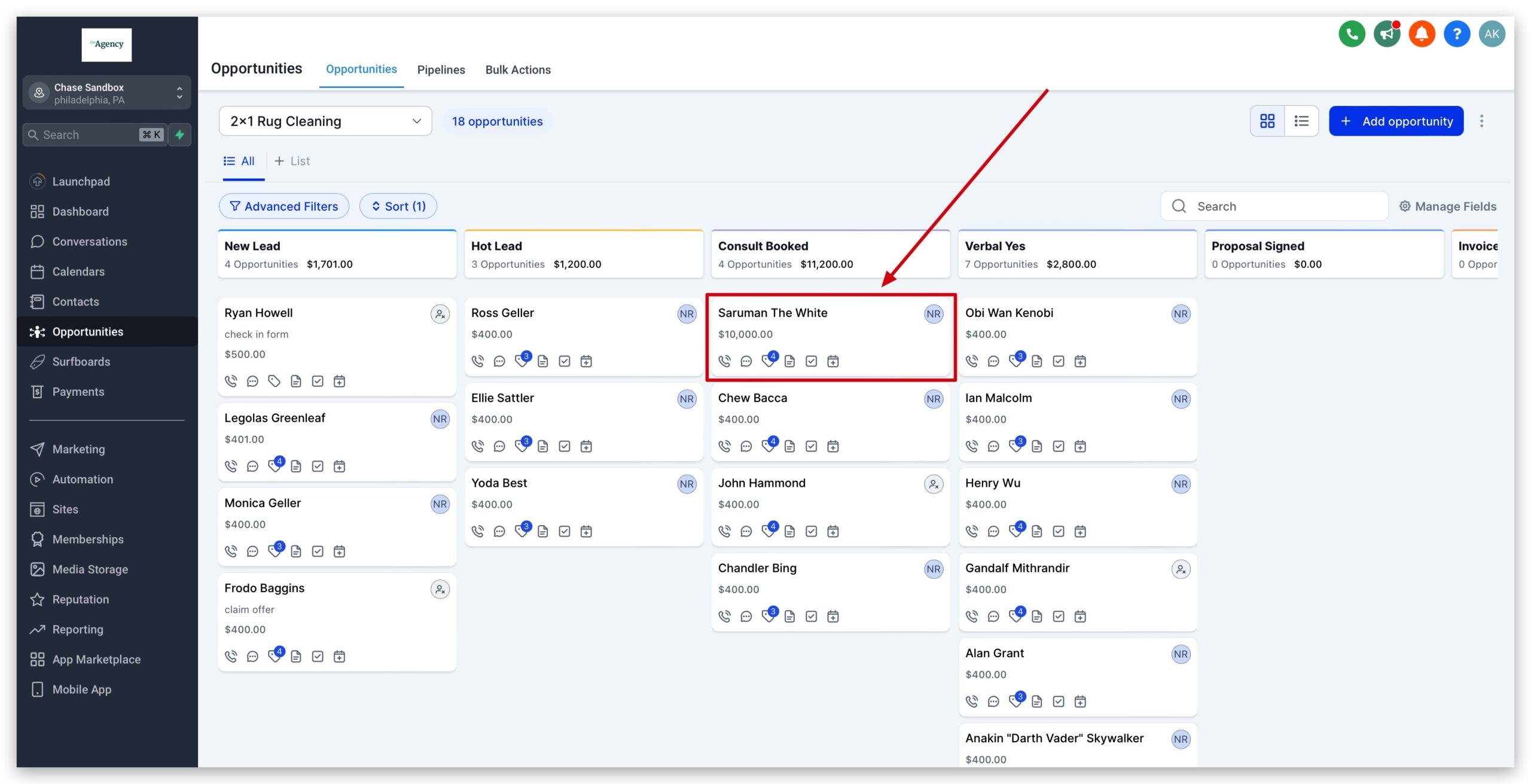Open the 2×1 Rug Cleaning pipeline dropdown
This screenshot has height=784, width=1531.
(x=325, y=120)
